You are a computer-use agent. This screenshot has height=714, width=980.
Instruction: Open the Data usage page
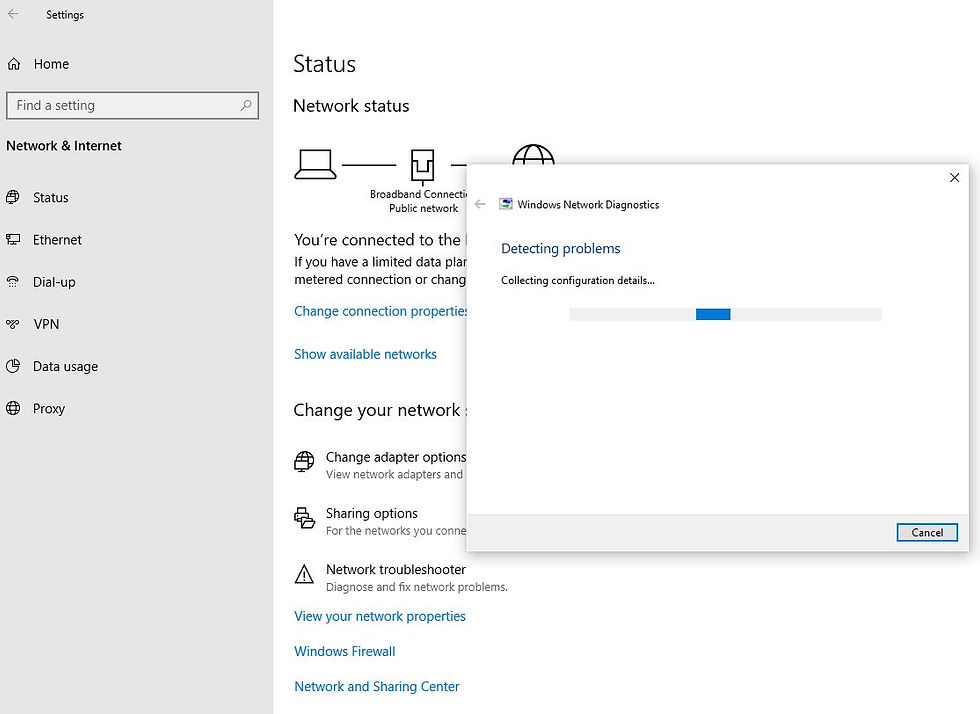(66, 366)
